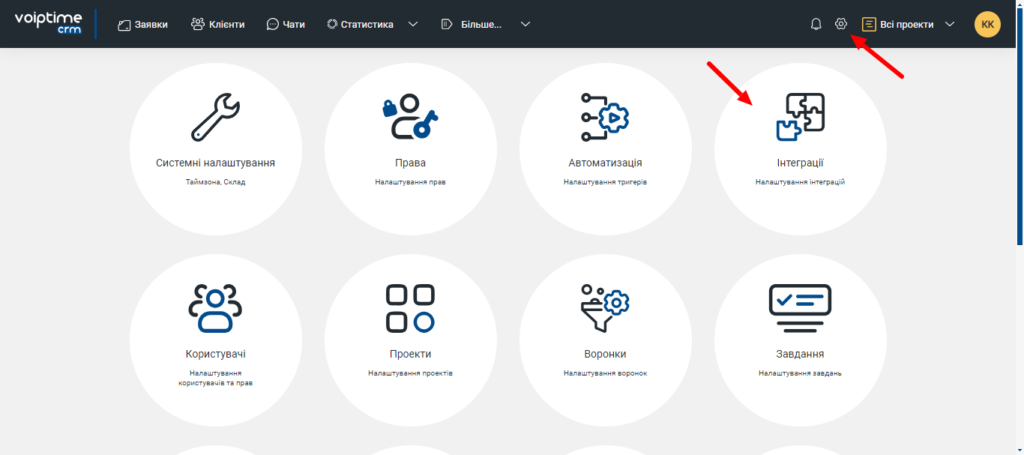Click the 'Налаштування інтеграцій' subtitle
1024x455 pixels.
800,182
